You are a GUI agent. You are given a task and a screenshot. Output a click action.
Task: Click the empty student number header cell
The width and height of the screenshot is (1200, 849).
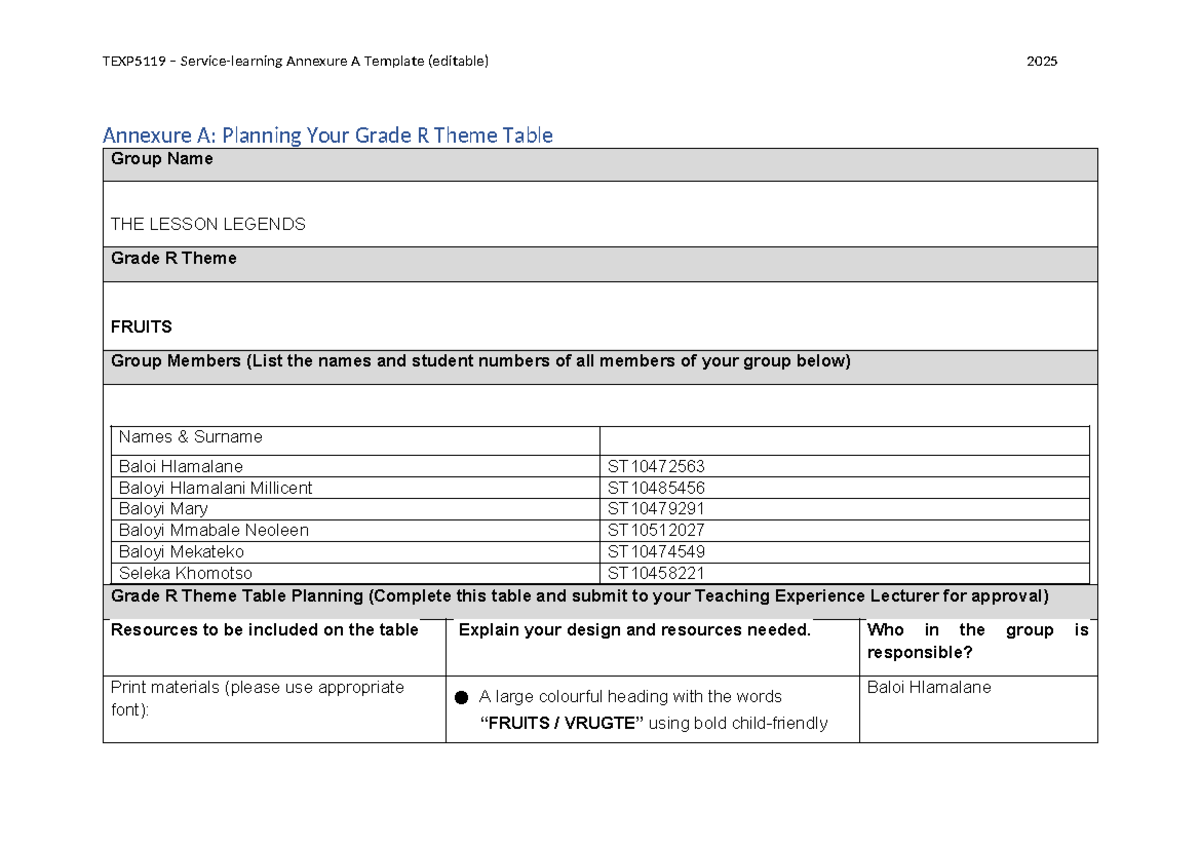coord(845,440)
